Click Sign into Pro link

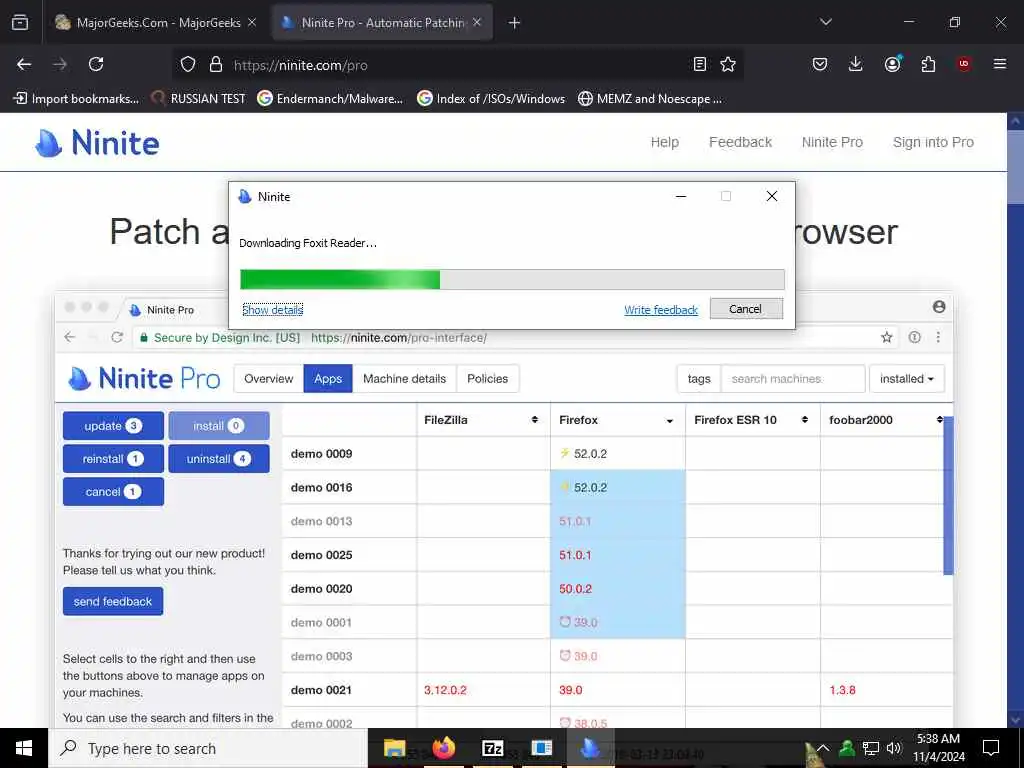point(933,142)
